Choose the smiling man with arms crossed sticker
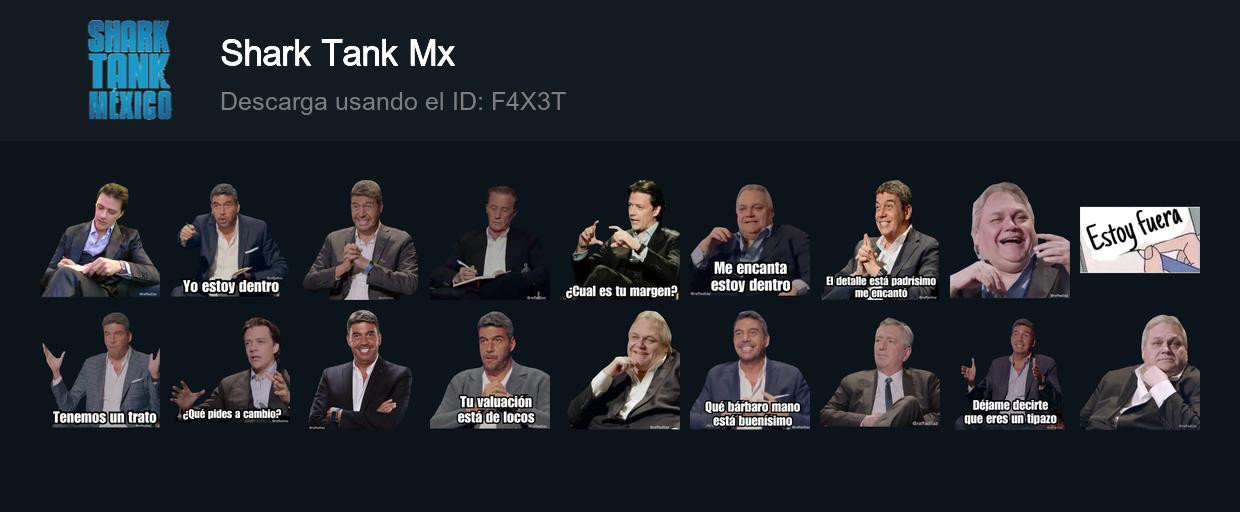The image size is (1240, 512). (x=360, y=369)
